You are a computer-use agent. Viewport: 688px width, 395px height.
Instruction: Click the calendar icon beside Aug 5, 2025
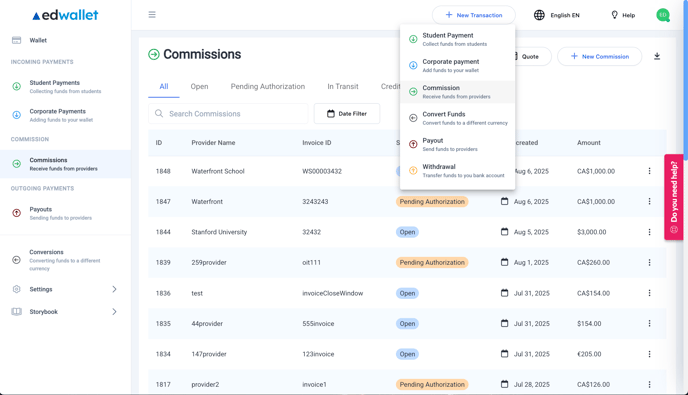[505, 231]
